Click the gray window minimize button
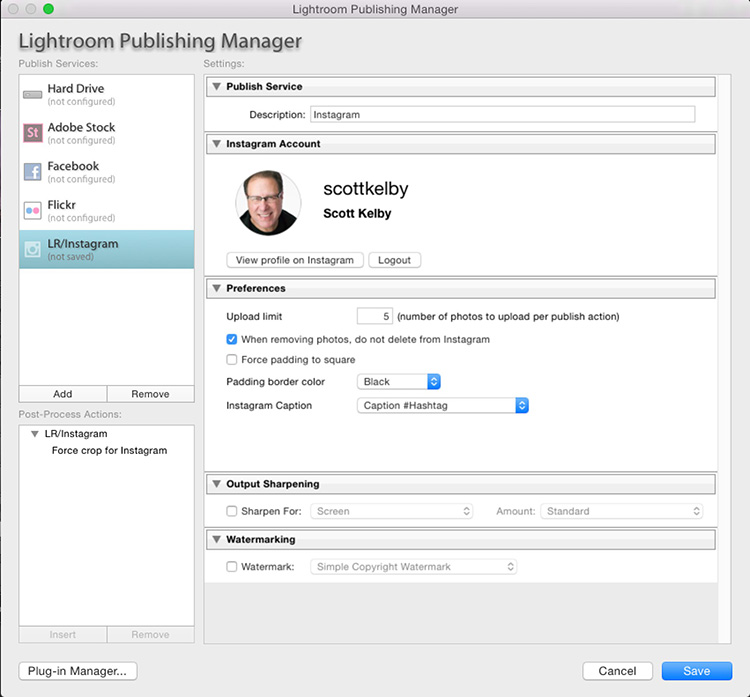750x697 pixels. click(x=31, y=9)
